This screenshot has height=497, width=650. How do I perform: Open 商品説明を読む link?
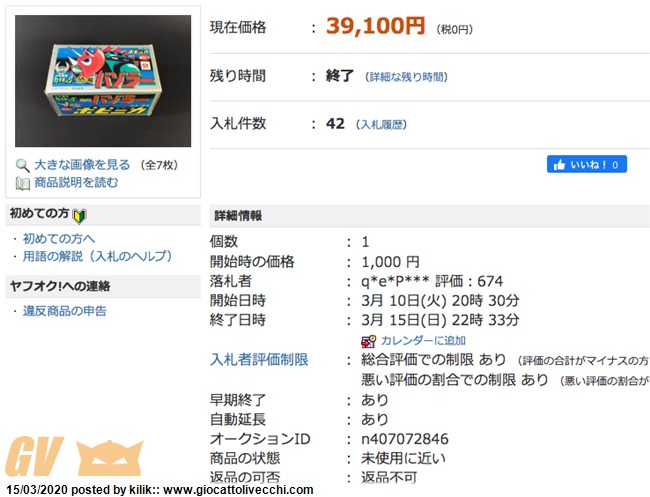pyautogui.click(x=76, y=182)
